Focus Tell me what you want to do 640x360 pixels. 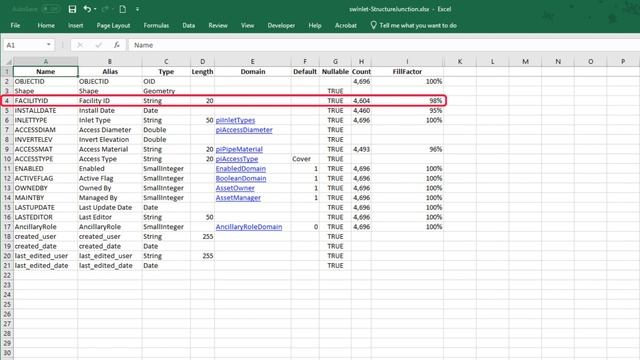tap(418, 25)
